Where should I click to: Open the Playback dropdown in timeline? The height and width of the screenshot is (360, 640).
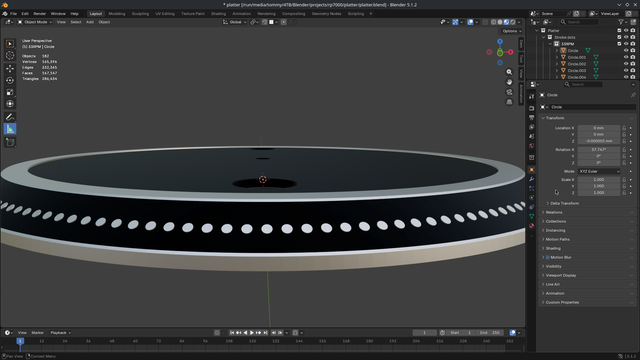60,333
